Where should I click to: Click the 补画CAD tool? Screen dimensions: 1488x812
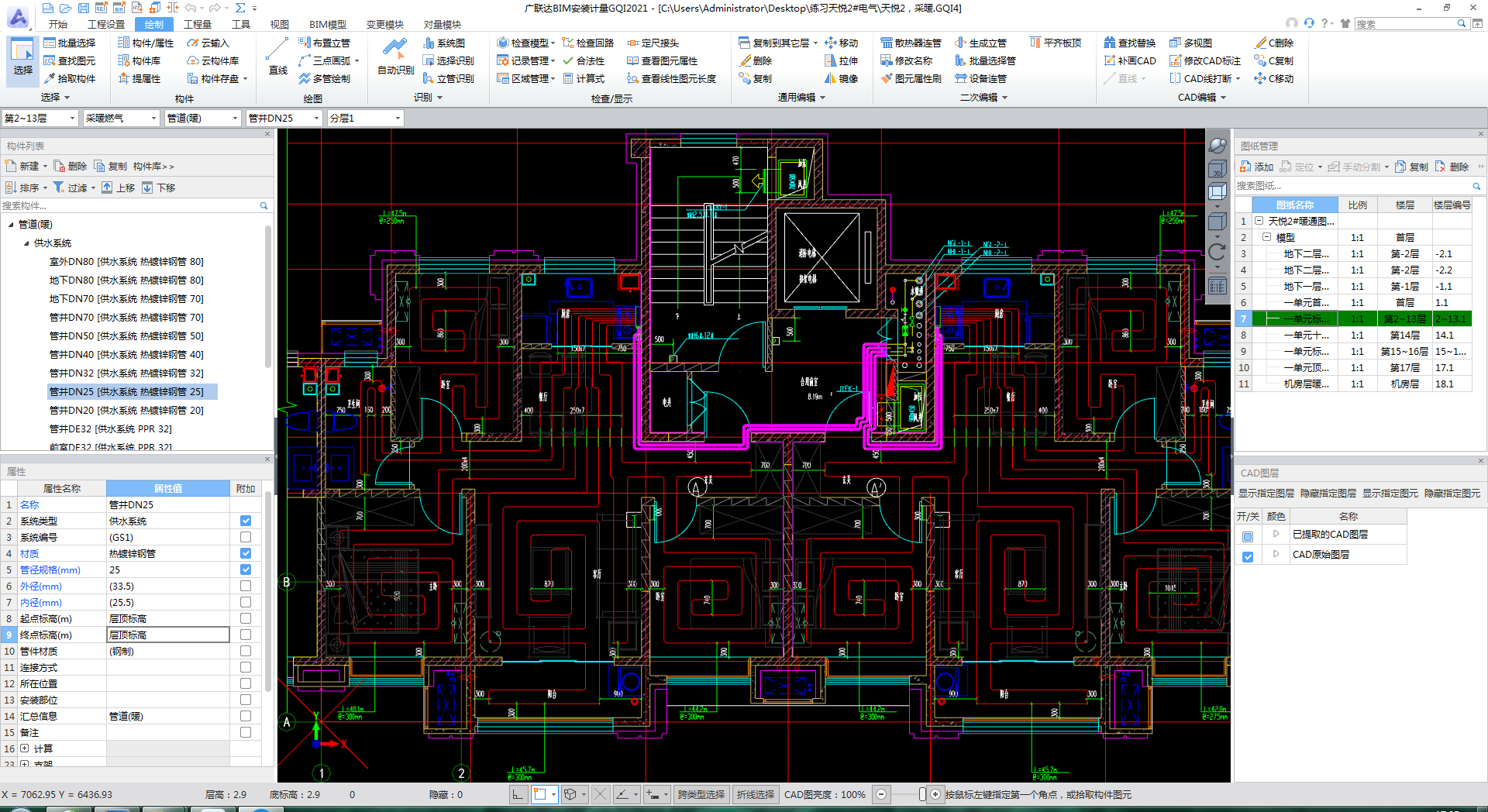click(1130, 61)
